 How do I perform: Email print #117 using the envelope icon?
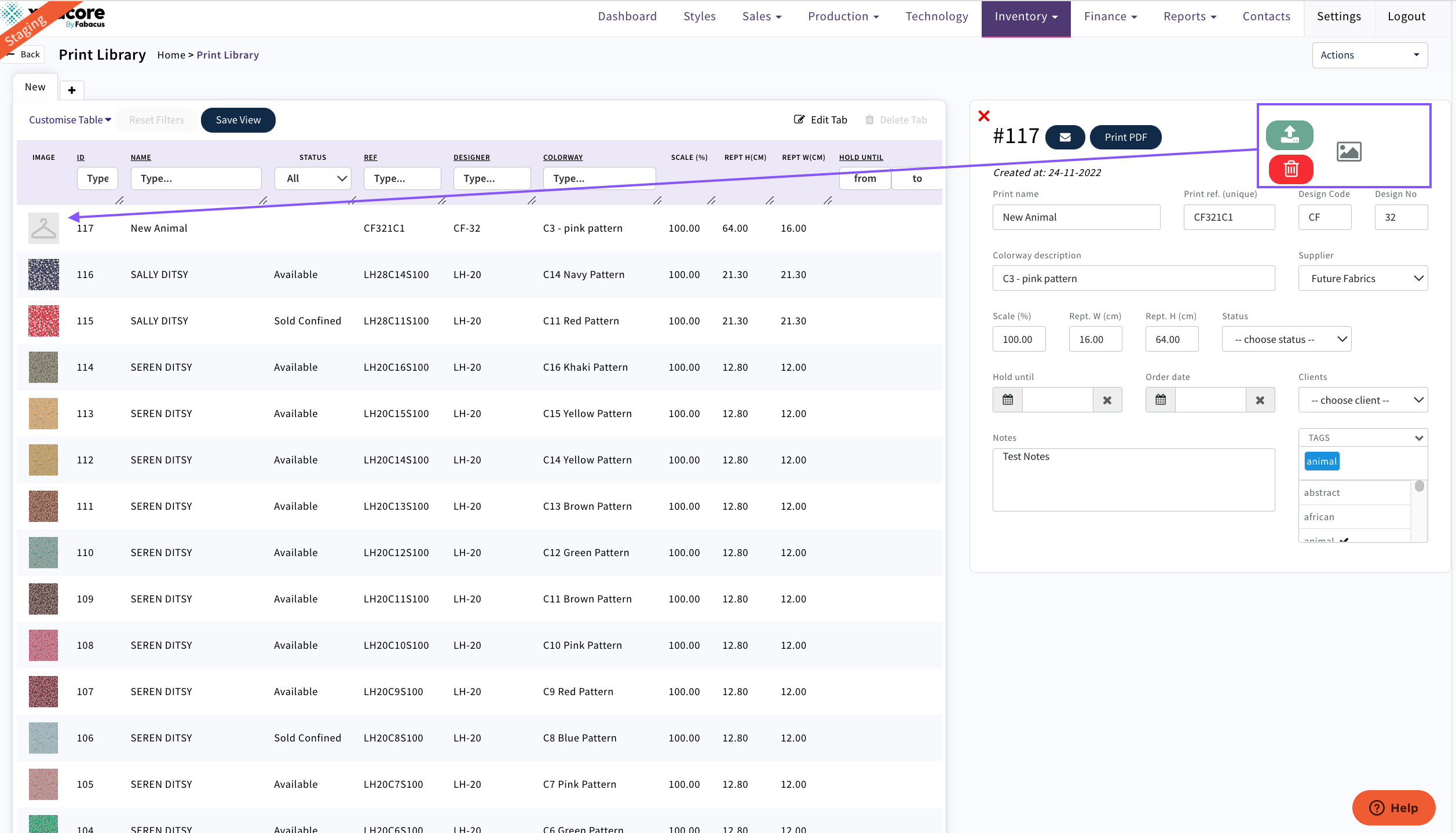tap(1065, 137)
